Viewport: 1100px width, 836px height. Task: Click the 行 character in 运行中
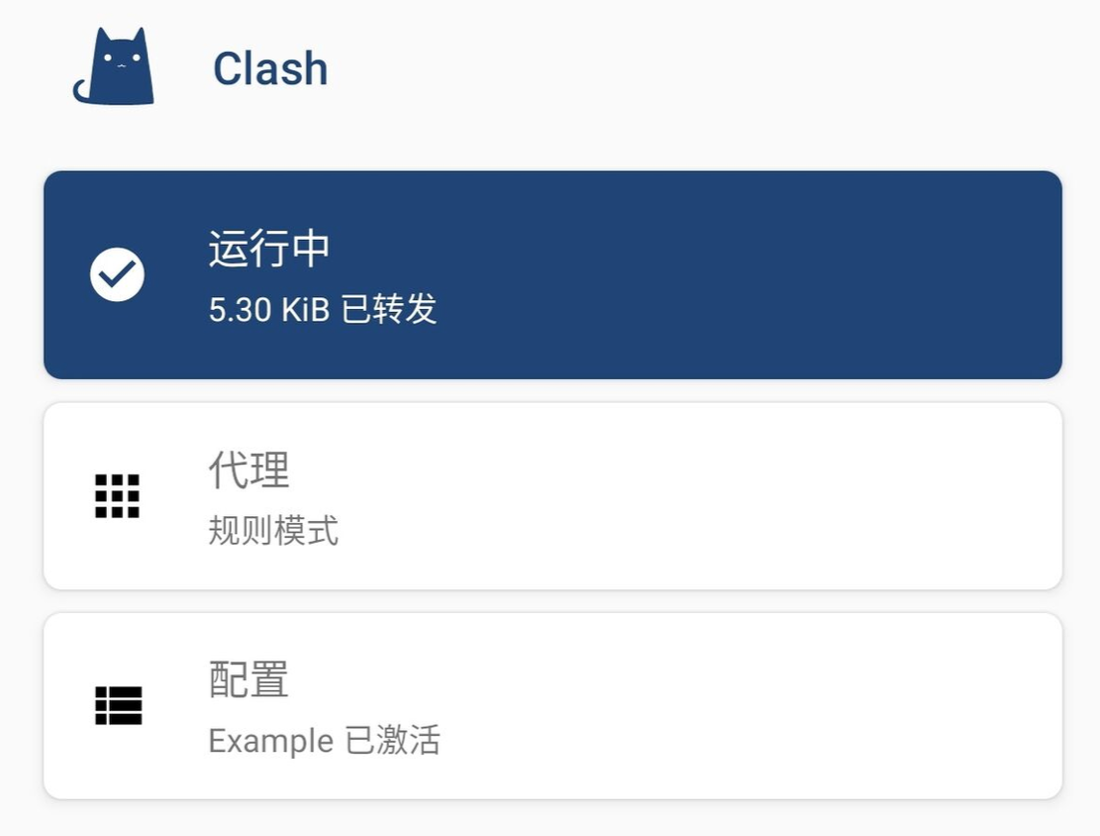click(x=269, y=249)
